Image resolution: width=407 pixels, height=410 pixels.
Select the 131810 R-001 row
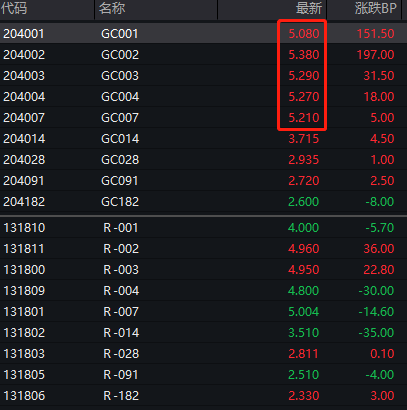pyautogui.click(x=203, y=228)
